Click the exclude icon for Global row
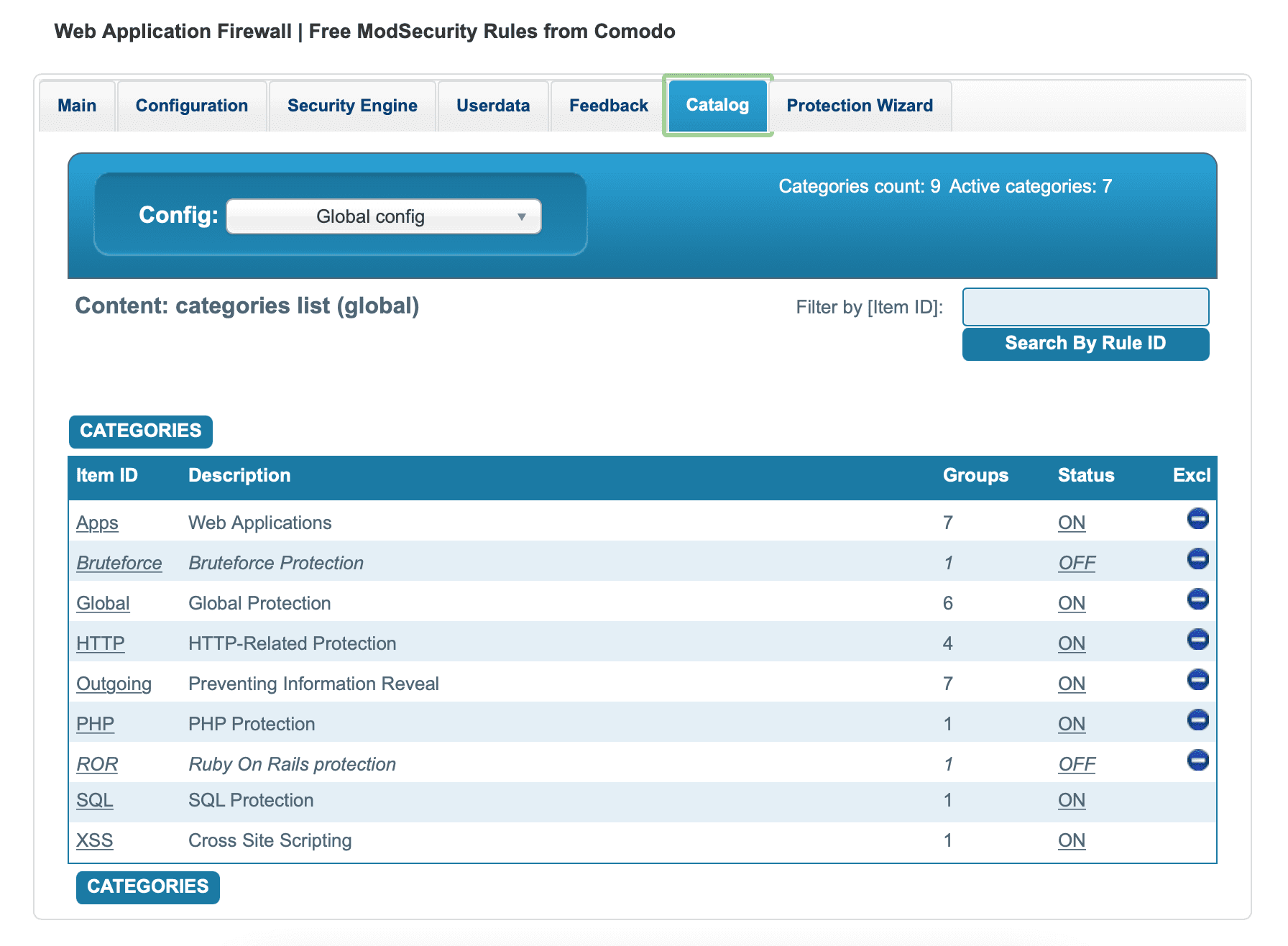Viewport: 1288px width, 946px height. point(1197,599)
